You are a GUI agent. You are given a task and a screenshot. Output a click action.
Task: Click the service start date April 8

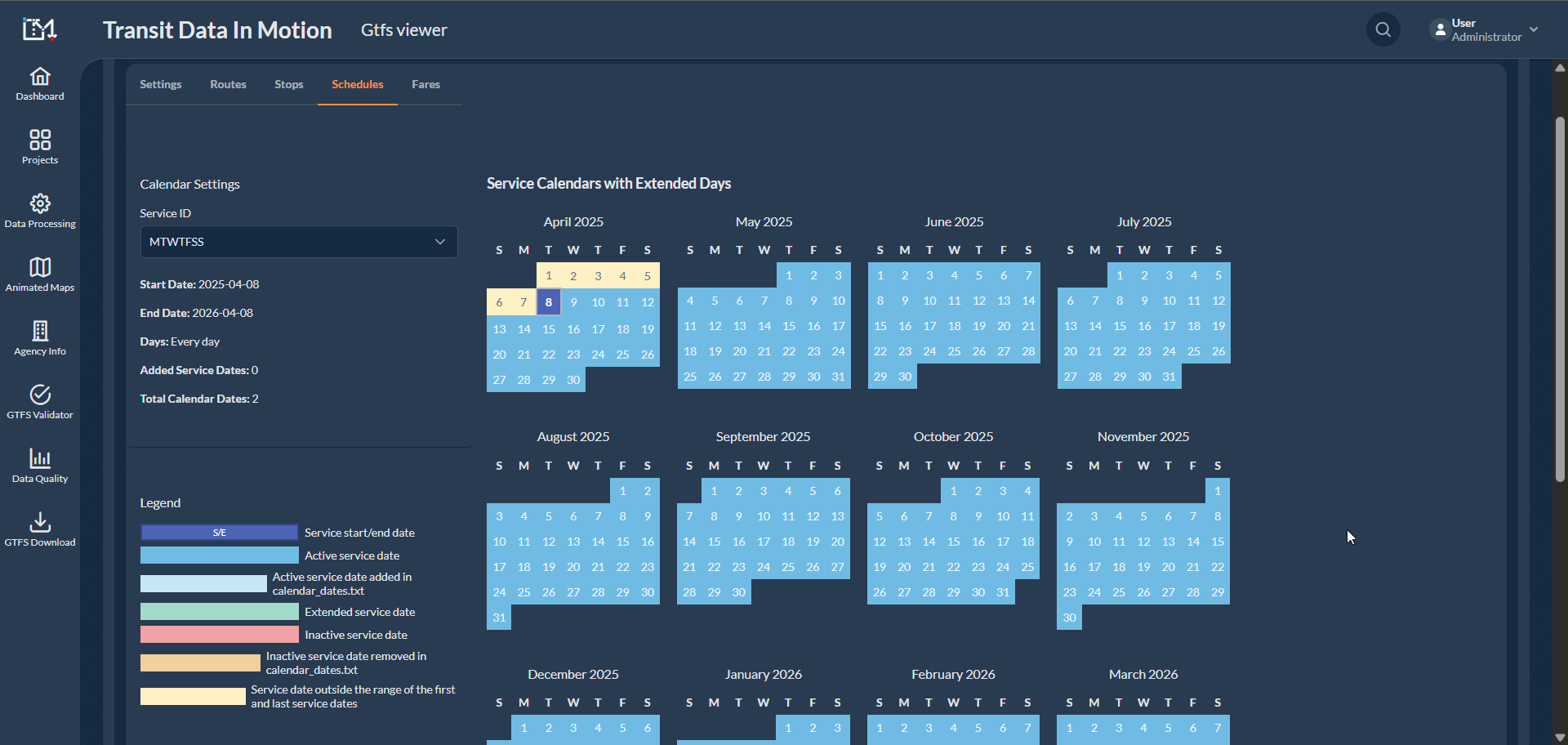(x=549, y=302)
